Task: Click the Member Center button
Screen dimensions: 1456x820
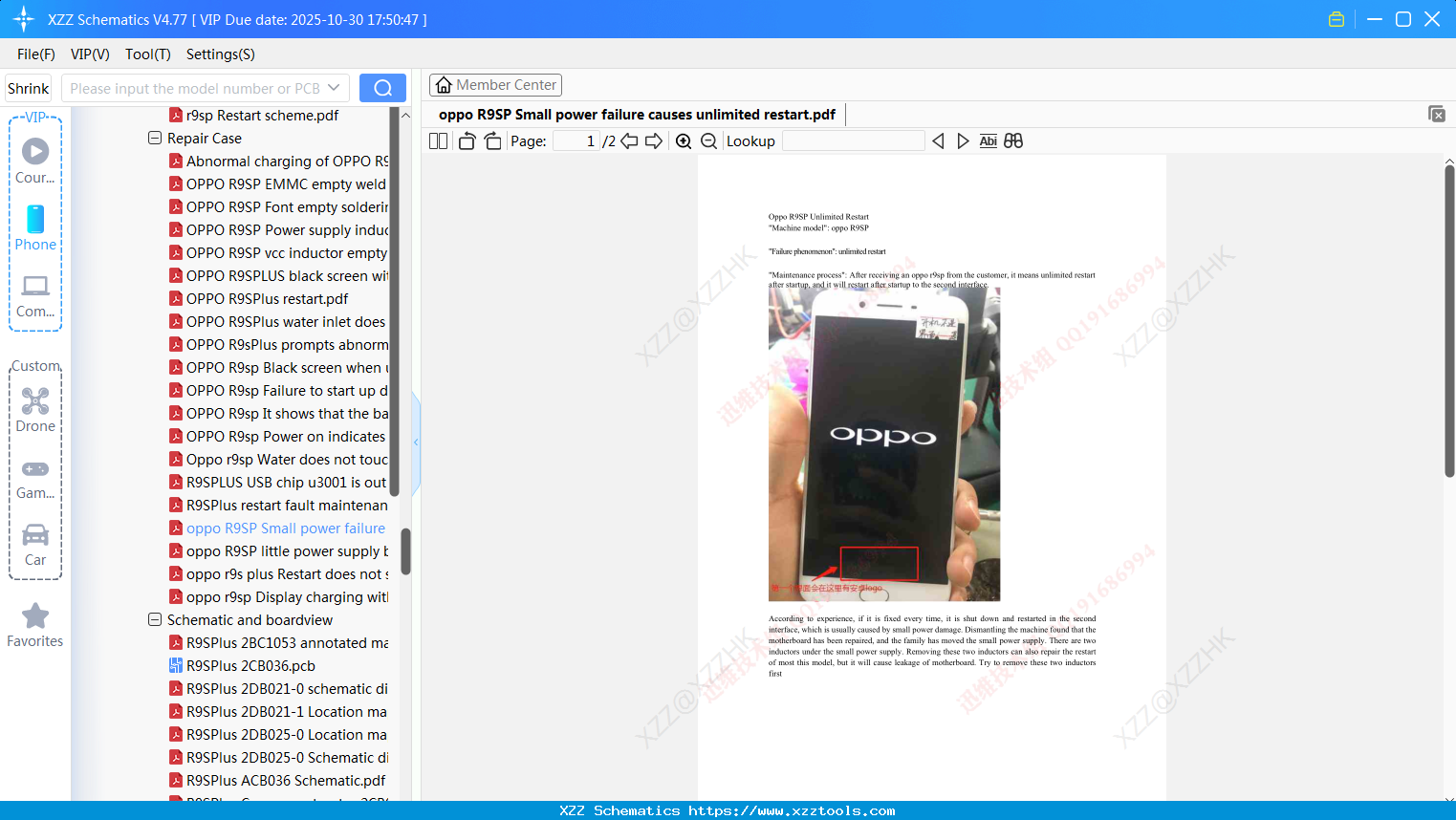Action: point(495,85)
